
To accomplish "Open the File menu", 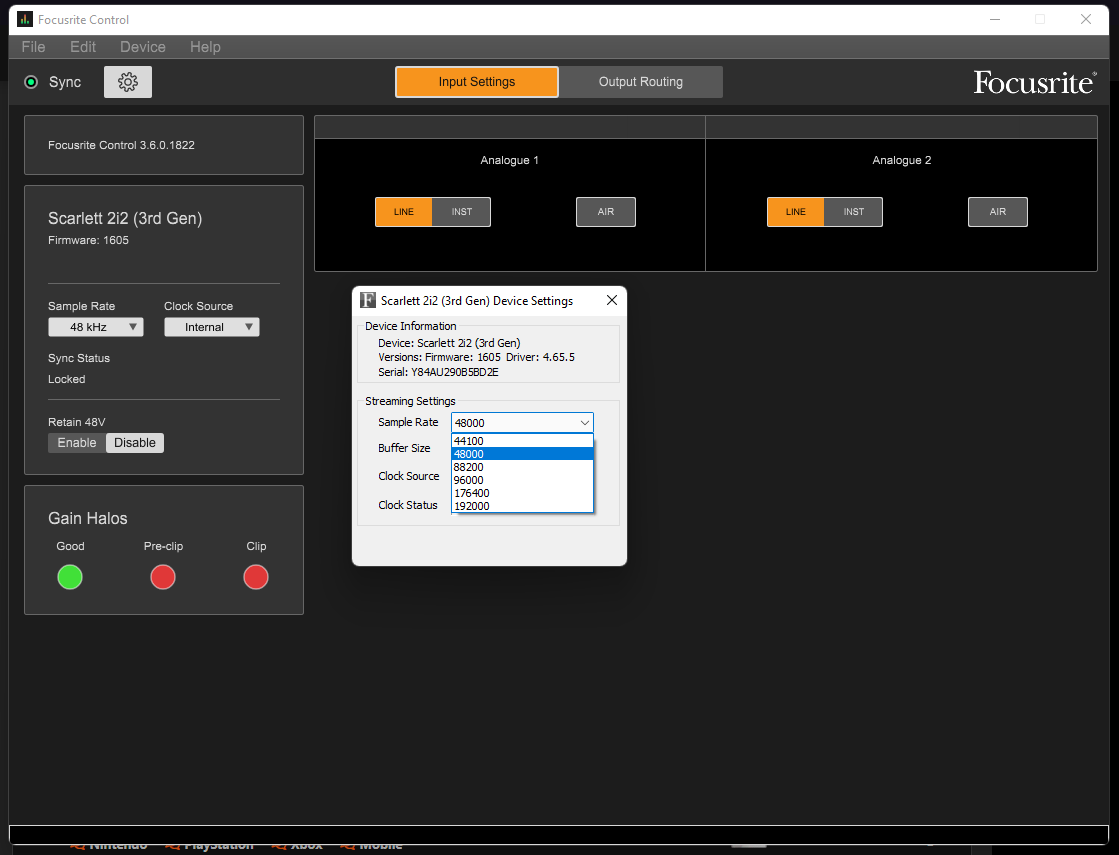I will click(34, 47).
